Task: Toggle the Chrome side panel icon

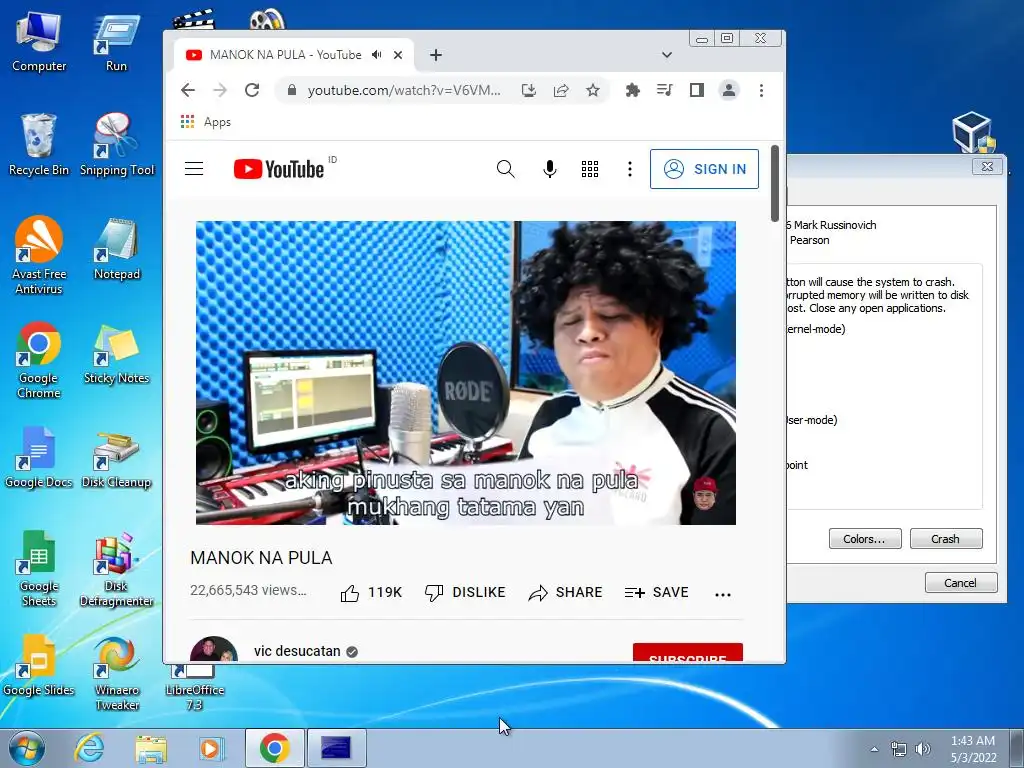Action: [697, 90]
